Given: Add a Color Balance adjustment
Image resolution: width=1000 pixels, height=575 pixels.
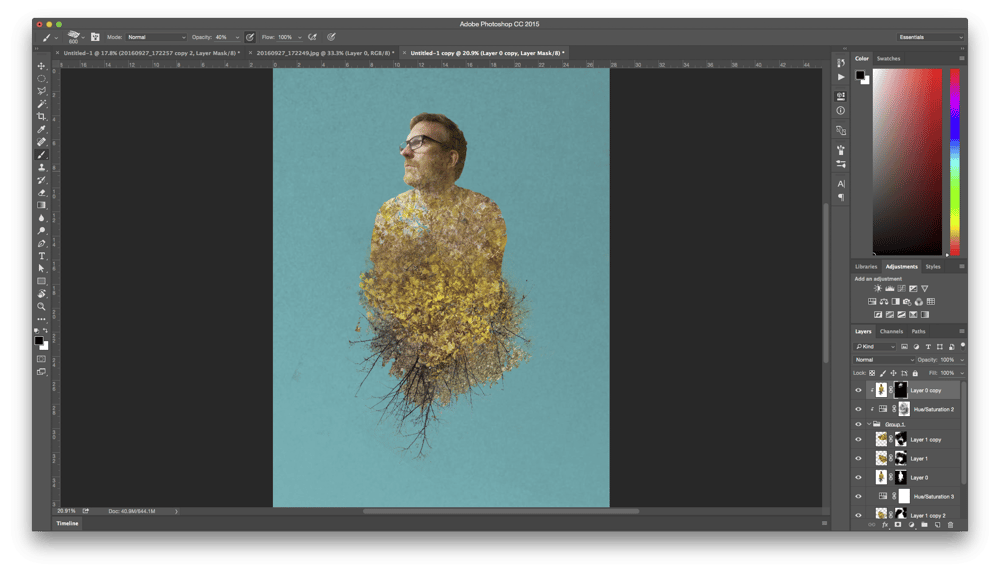Looking at the screenshot, I should 884,302.
